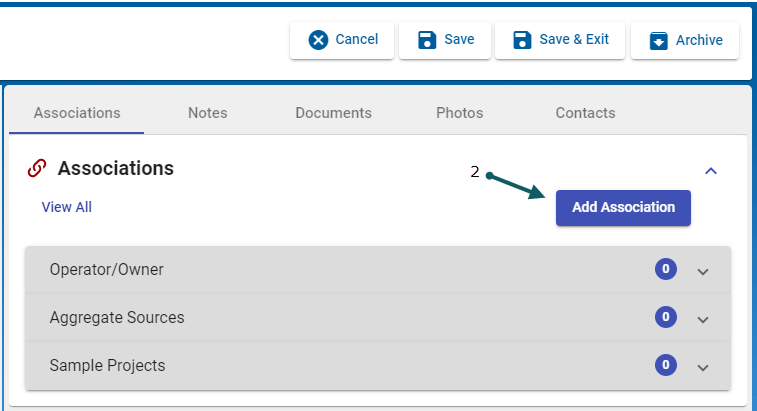
Task: Go to the Photos tab
Action: coord(459,113)
